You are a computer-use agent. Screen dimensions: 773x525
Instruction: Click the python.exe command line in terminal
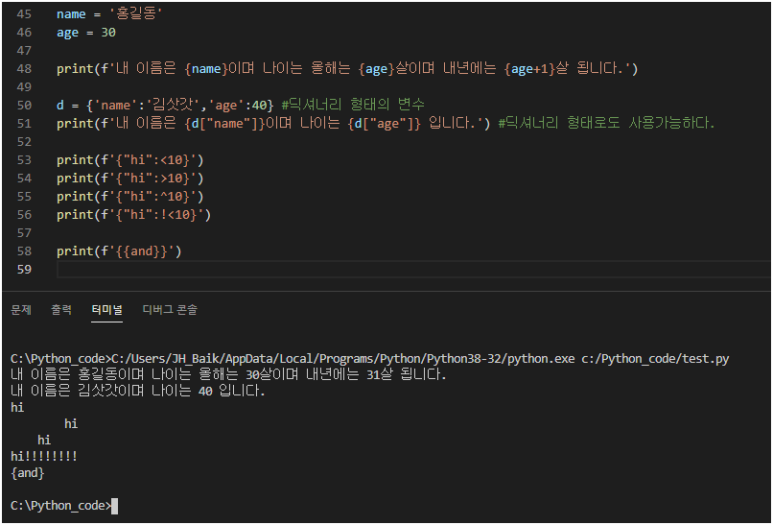[370, 358]
